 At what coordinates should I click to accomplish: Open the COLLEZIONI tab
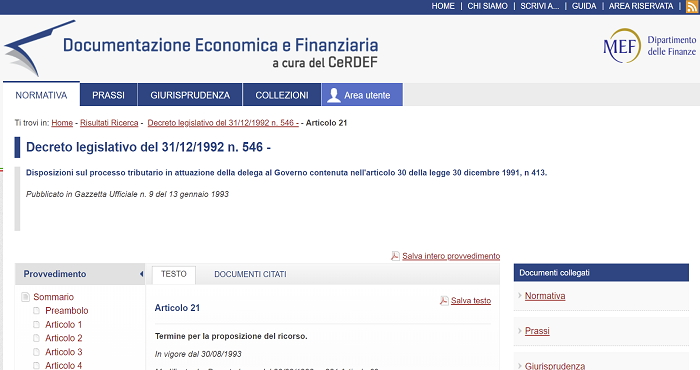pyautogui.click(x=282, y=95)
